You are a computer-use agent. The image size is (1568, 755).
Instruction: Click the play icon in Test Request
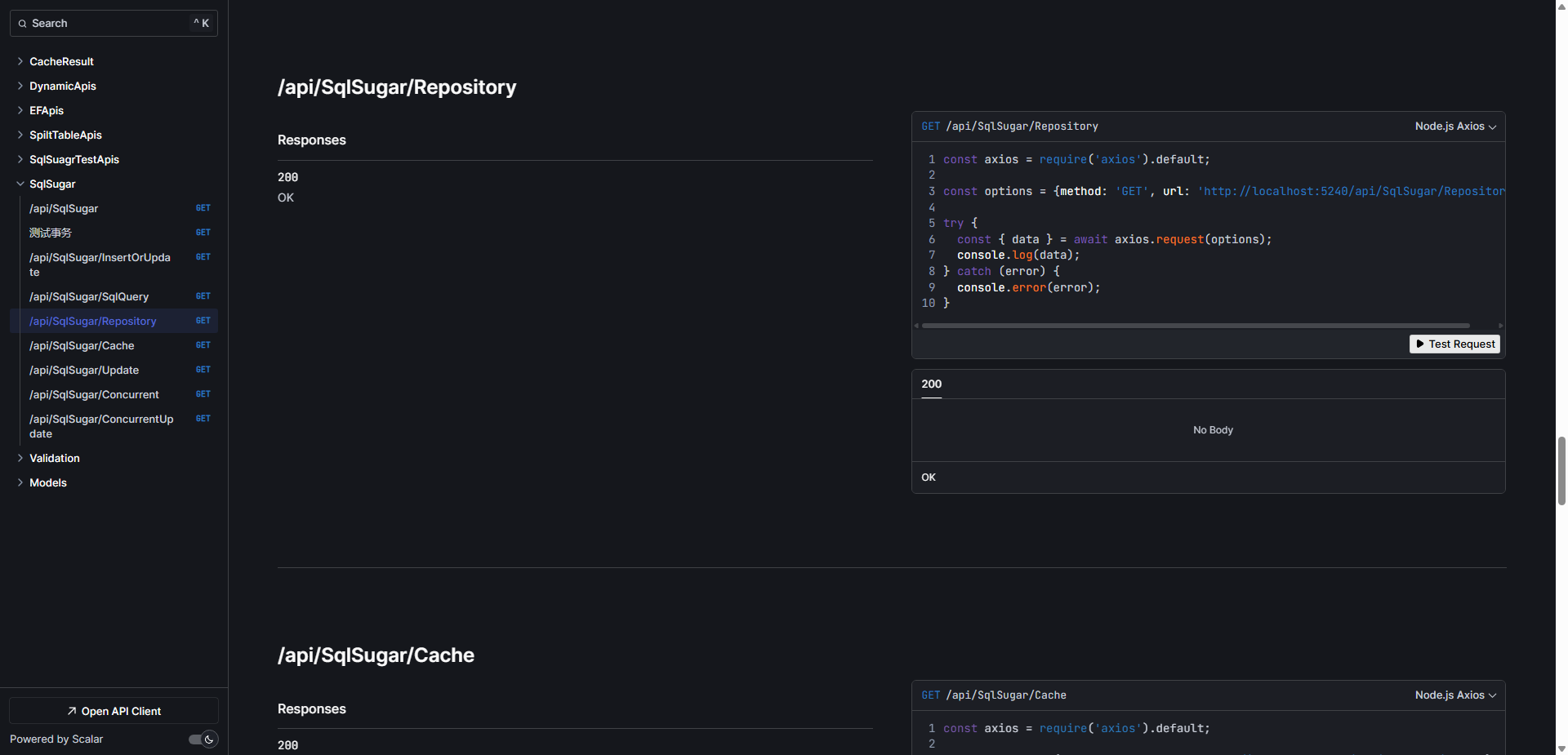pos(1420,344)
